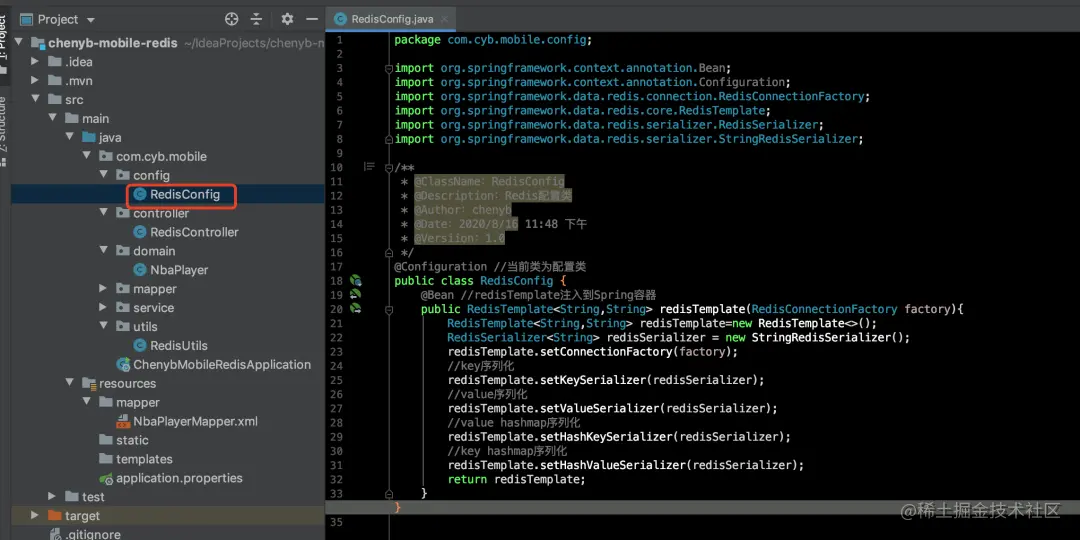Viewport: 1080px width, 540px height.
Task: Click the application.properties Spring icon
Action: pyautogui.click(x=106, y=478)
